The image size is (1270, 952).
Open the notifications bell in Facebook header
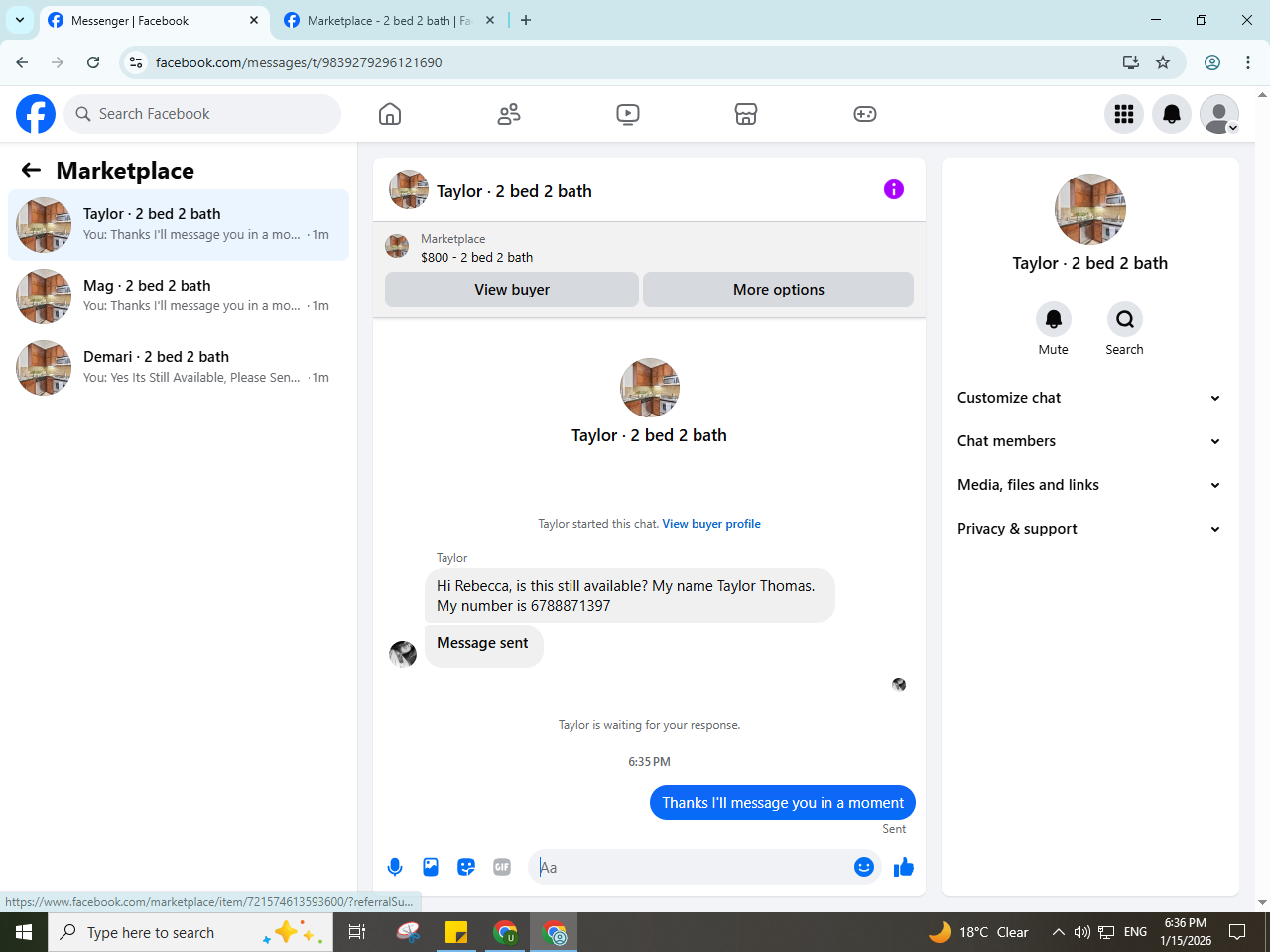[1172, 114]
